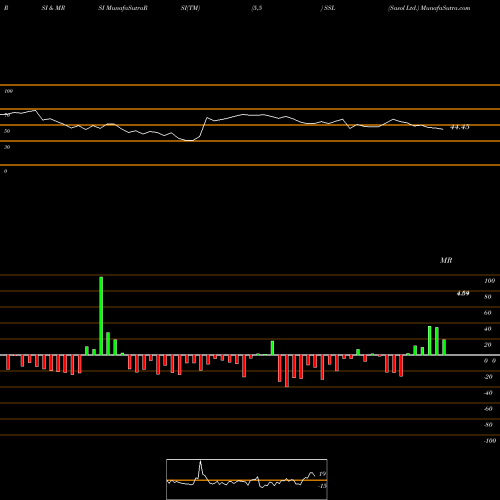
Task: Click the ') SSL' ticker text
Action: tap(328, 8)
